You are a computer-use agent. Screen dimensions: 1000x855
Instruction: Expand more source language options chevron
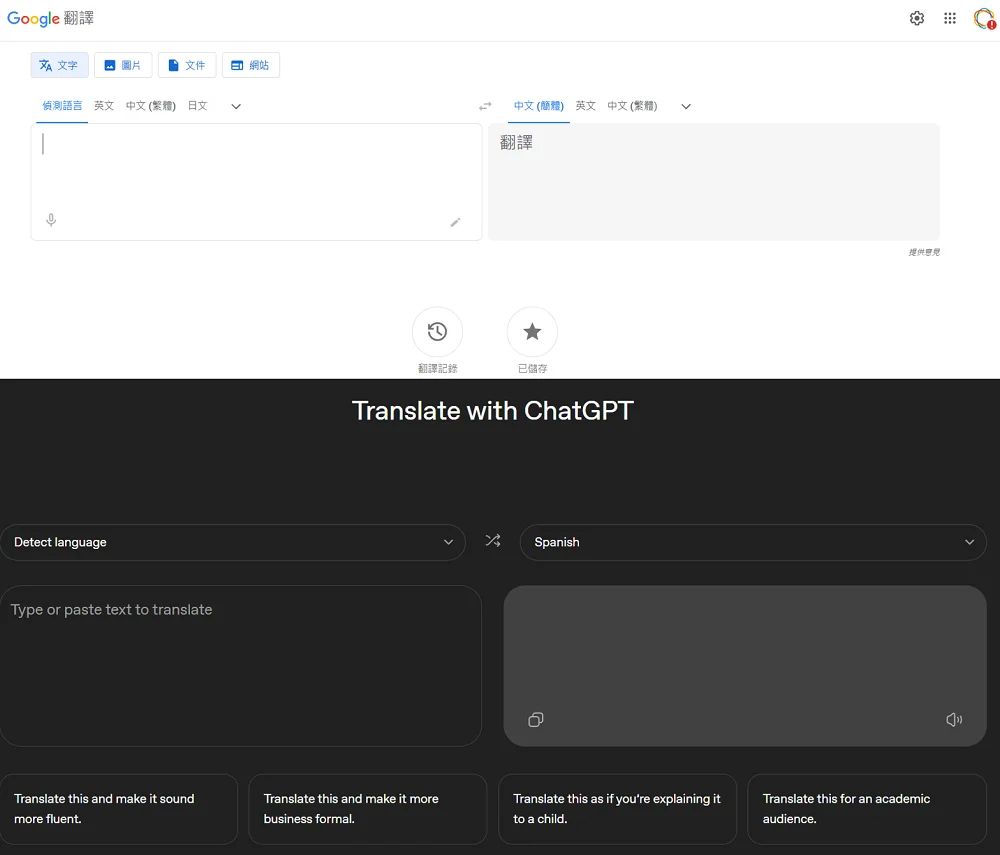[236, 105]
